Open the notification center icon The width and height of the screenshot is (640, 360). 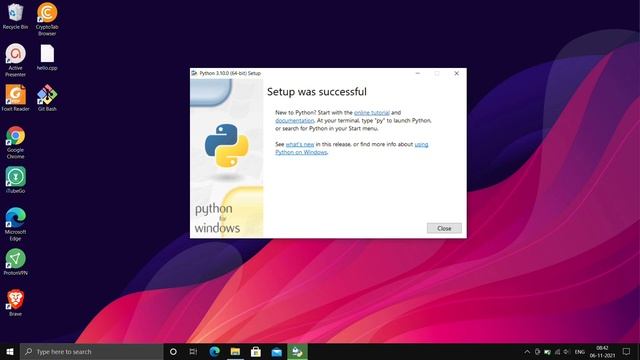coord(627,351)
